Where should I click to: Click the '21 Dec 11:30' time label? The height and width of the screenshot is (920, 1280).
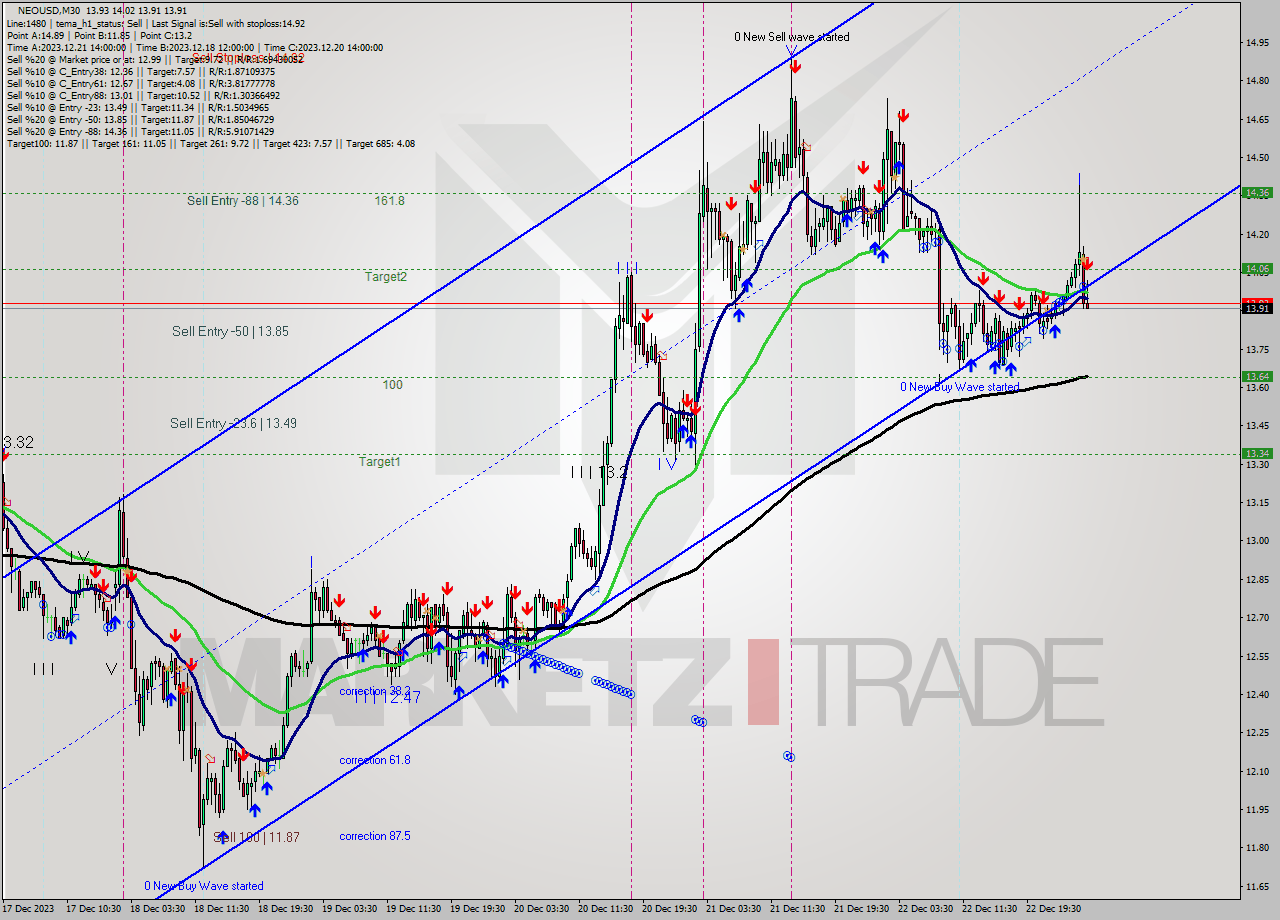pos(796,909)
